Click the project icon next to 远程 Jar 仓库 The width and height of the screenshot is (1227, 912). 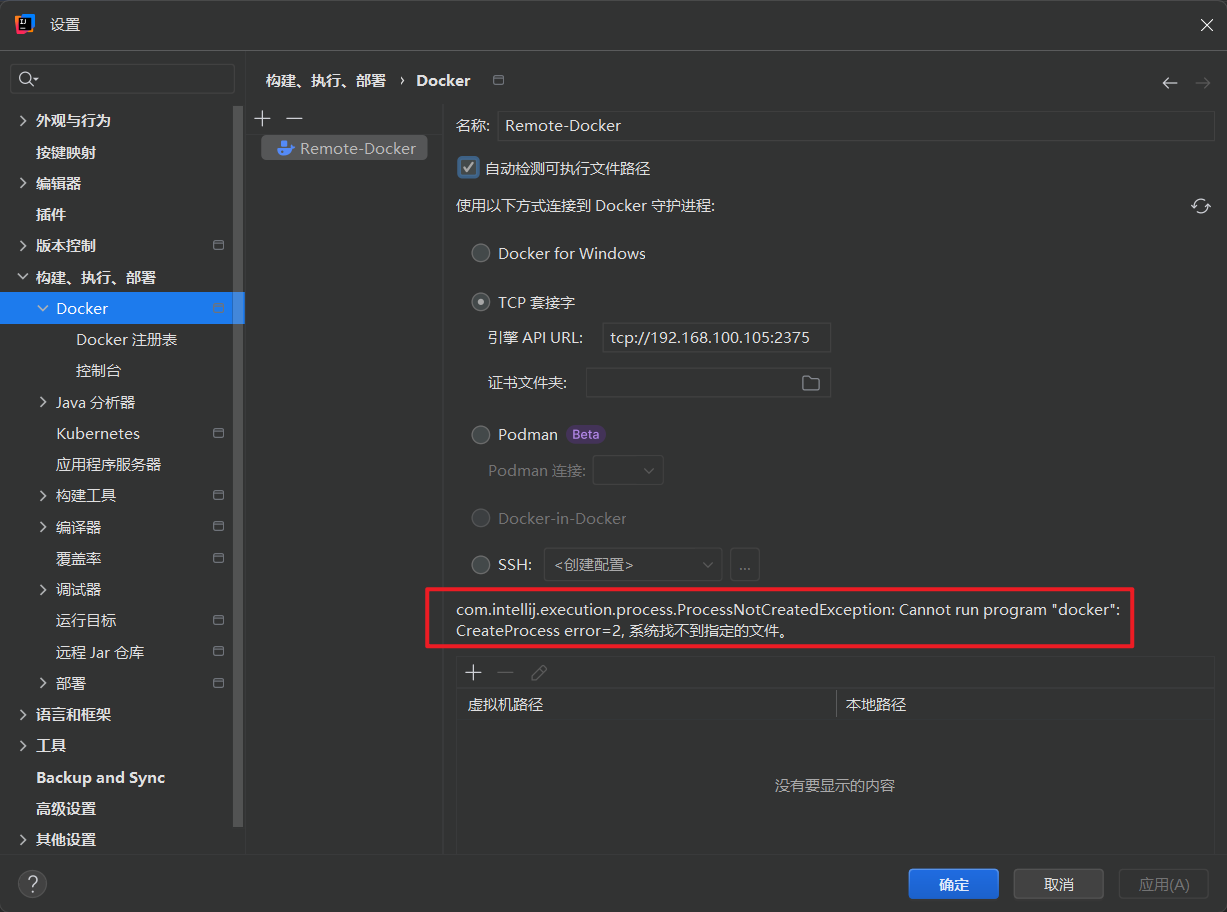(x=219, y=652)
